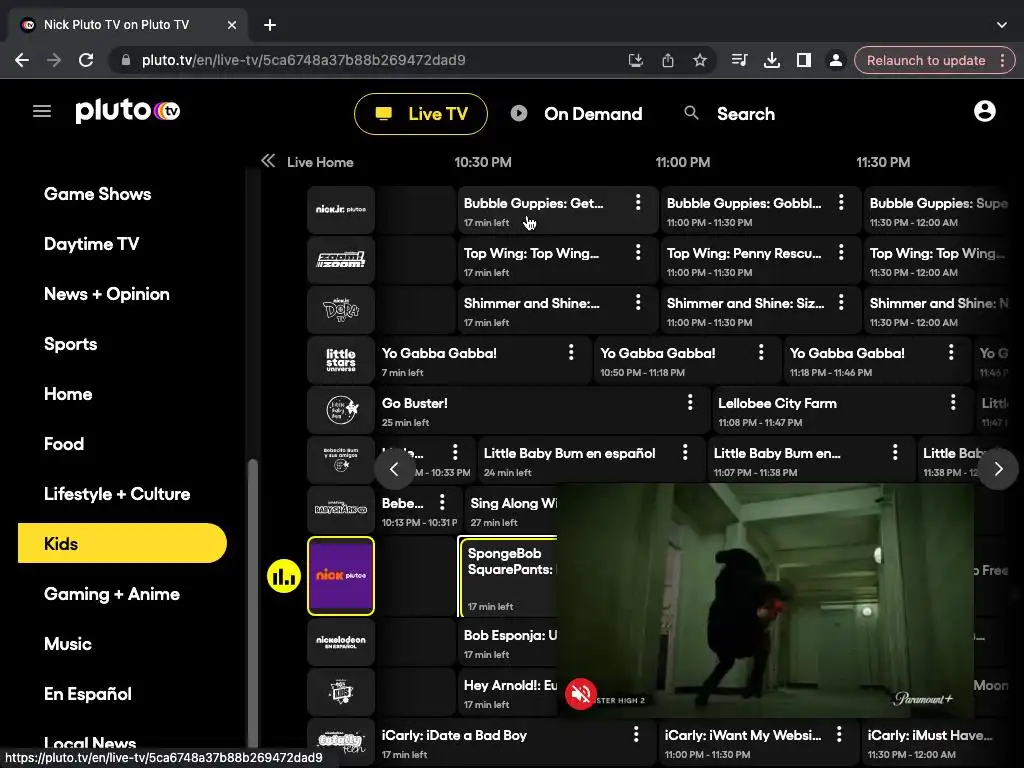Image resolution: width=1024 pixels, height=768 pixels.
Task: Open options for Yo Gabba Gabba! 7 min left
Action: coord(571,353)
